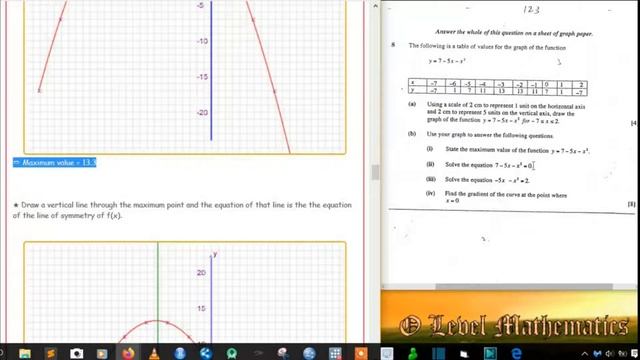Viewport: 640px width, 360px height.
Task: Open the volume speaker tray icon
Action: pyautogui.click(x=610, y=353)
